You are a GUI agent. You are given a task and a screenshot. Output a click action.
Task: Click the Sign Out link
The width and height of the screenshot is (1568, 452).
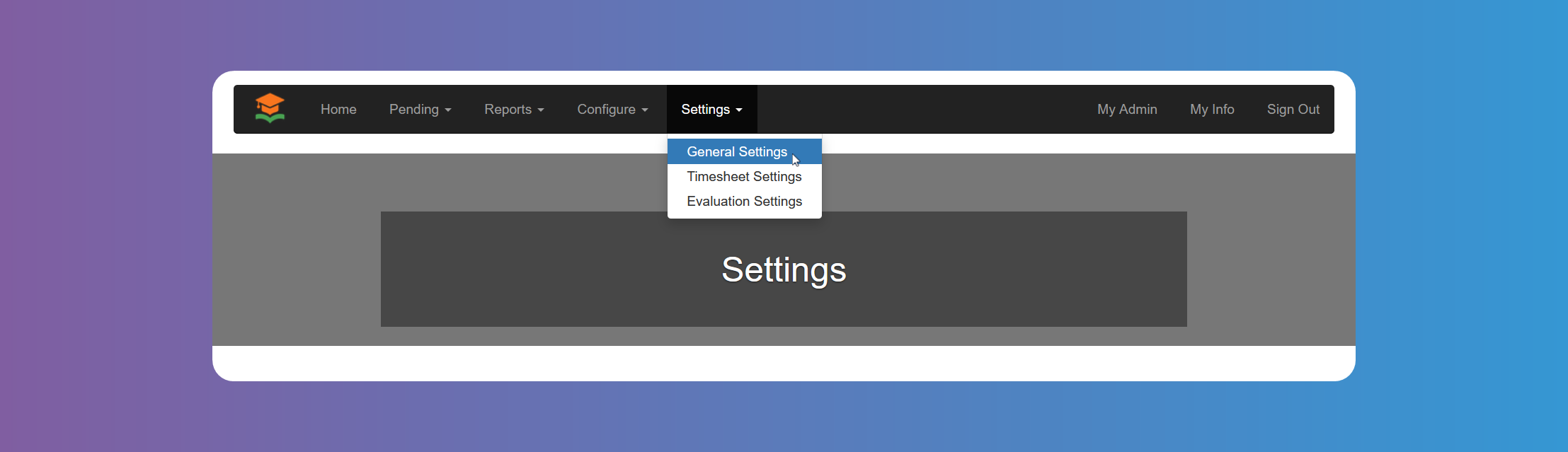click(x=1293, y=110)
